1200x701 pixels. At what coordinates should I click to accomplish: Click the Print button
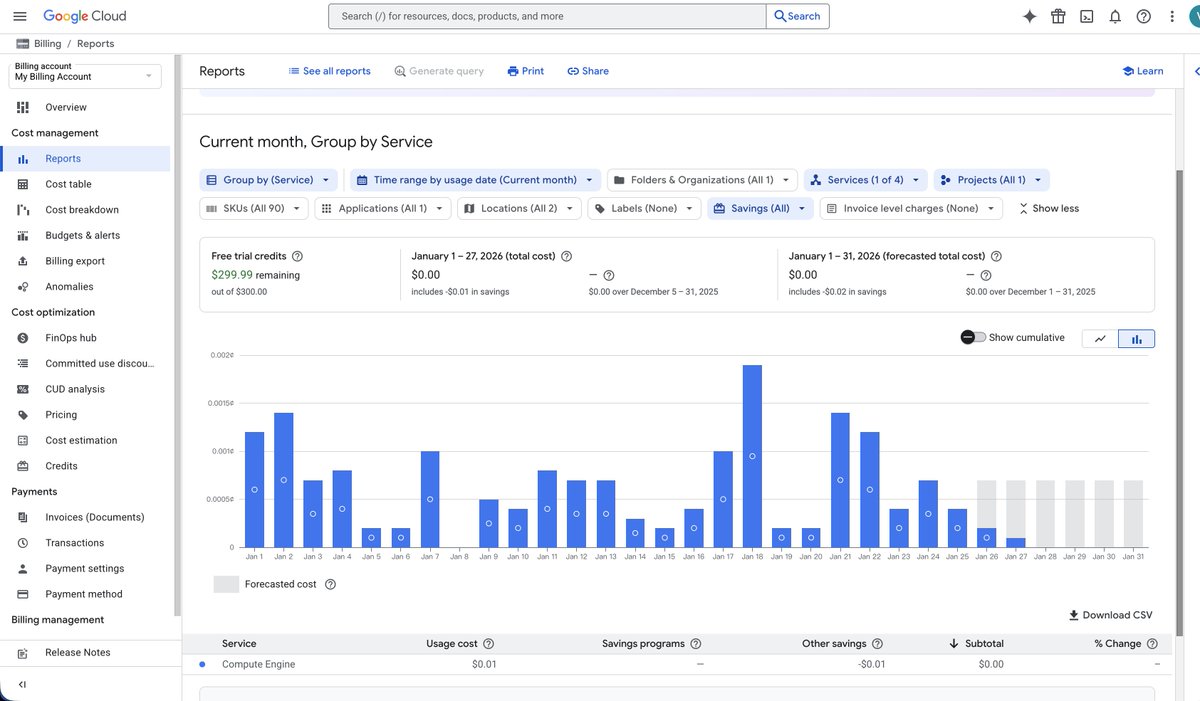coord(525,71)
